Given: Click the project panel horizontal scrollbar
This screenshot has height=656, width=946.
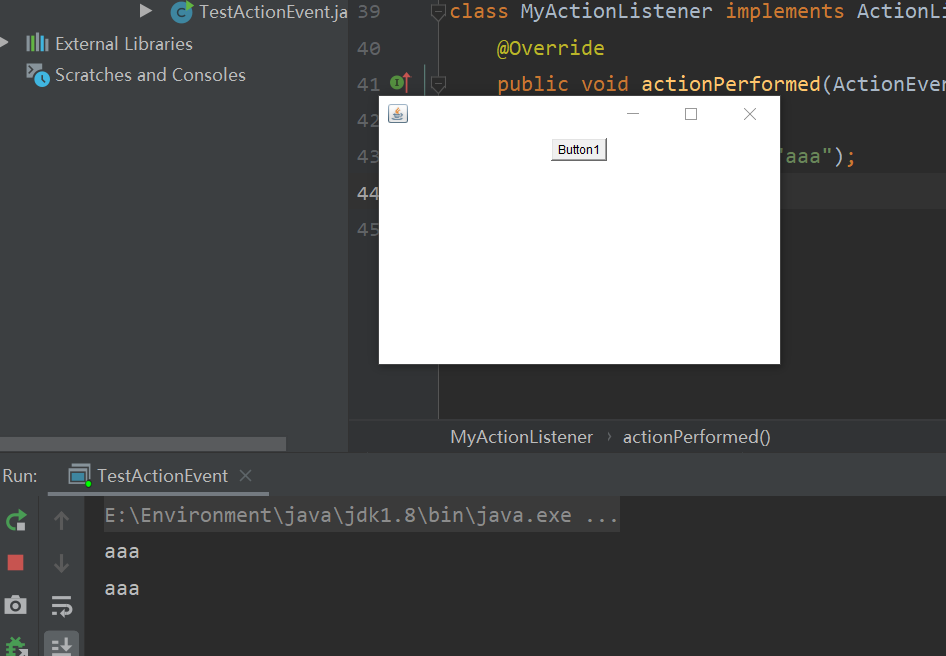Looking at the screenshot, I should pyautogui.click(x=143, y=444).
